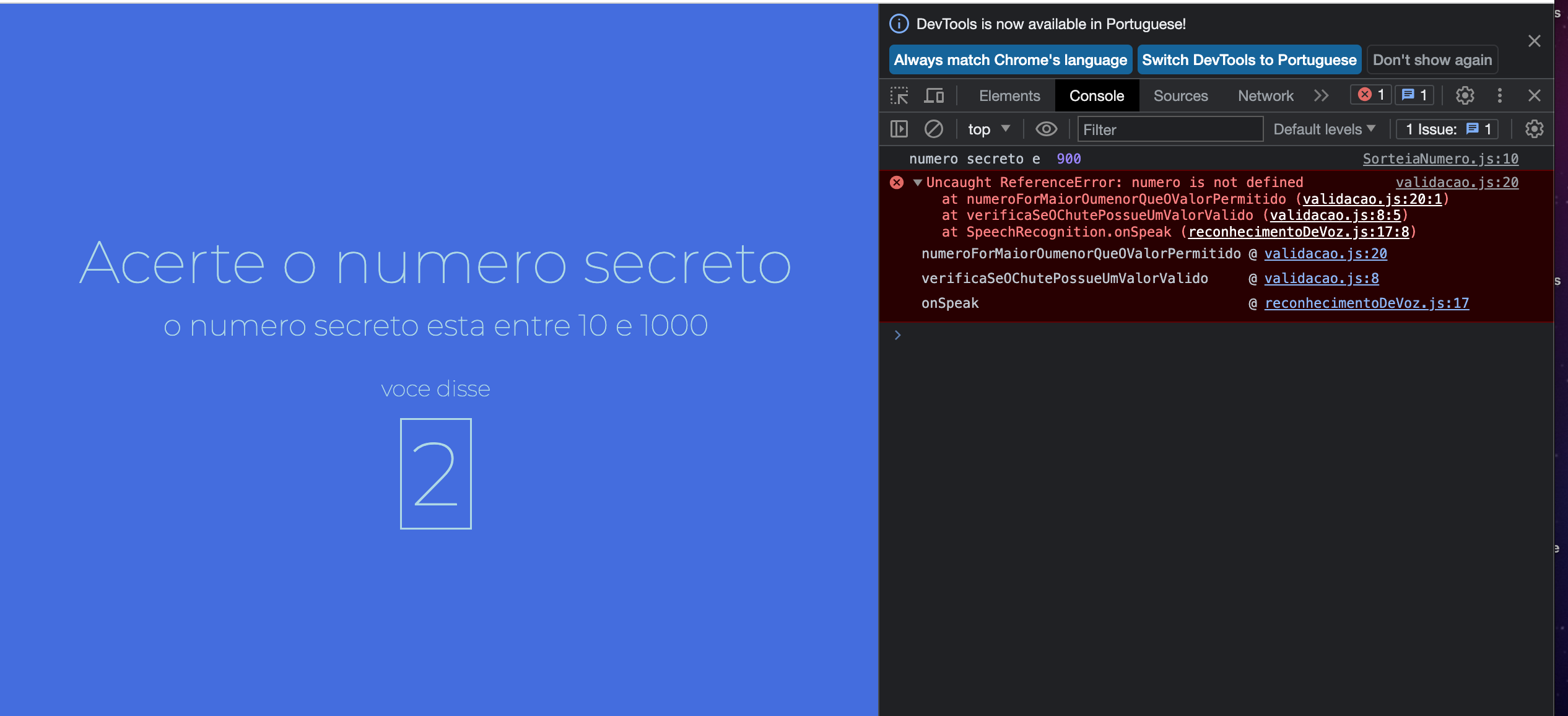Open the SorteiaNumero.js:10 source link
Viewport: 1568px width, 716px height.
(x=1440, y=159)
